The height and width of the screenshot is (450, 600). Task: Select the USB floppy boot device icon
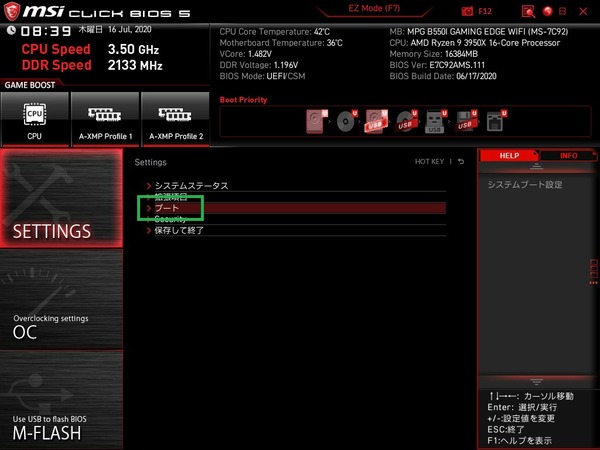tap(466, 121)
